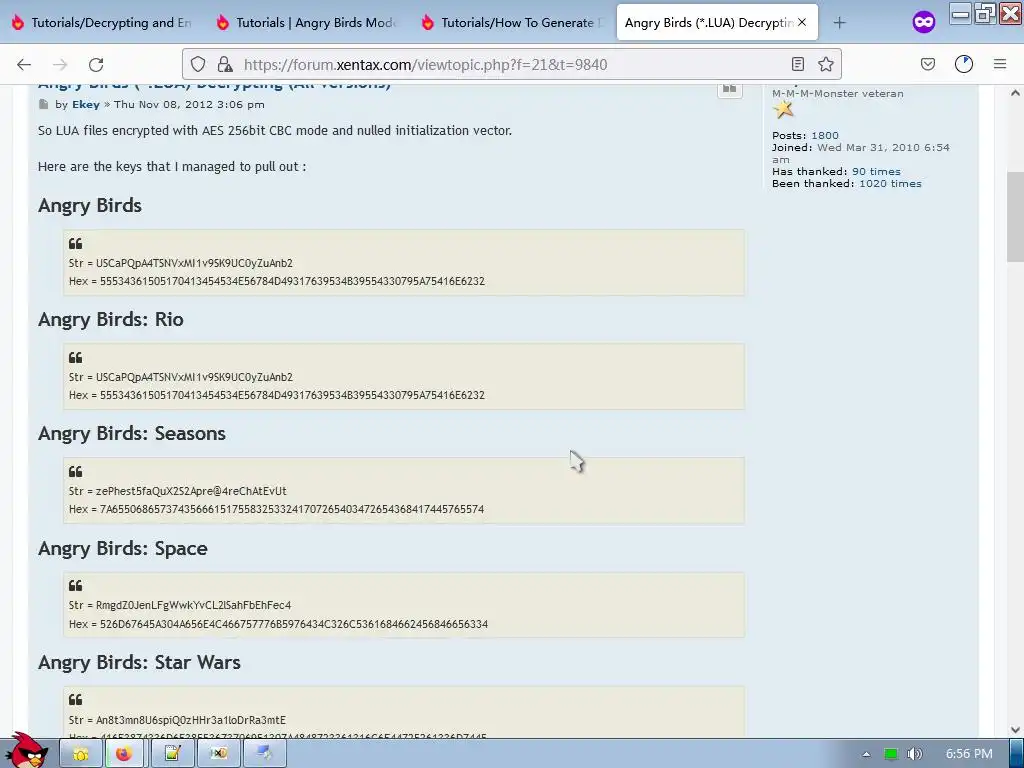Open the Firefox account circular icon

click(x=964, y=64)
